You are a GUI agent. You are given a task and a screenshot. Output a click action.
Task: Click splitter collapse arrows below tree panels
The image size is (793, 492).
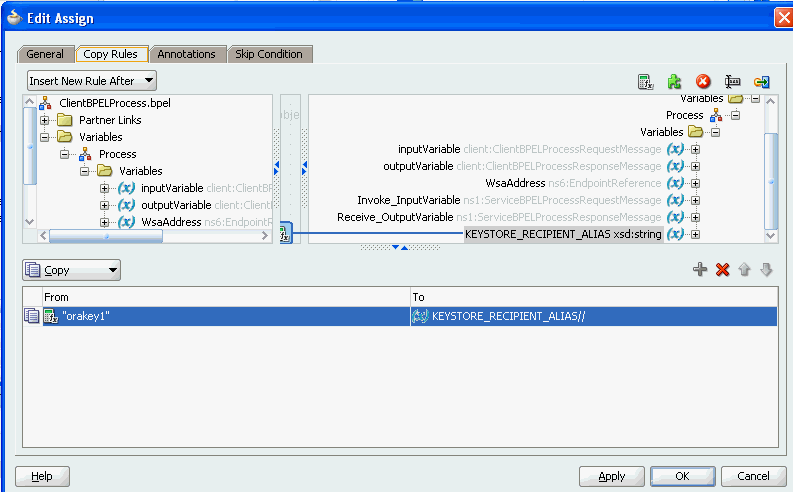point(400,248)
